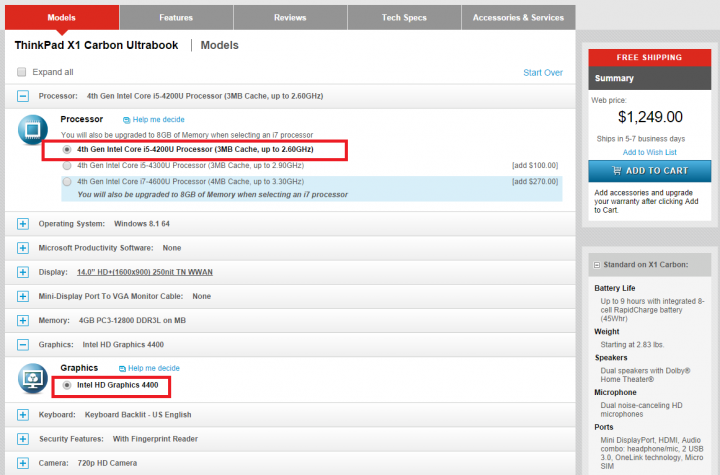The width and height of the screenshot is (720, 475).
Task: Open Processor 'Help me decide' link
Action: [x=158, y=119]
